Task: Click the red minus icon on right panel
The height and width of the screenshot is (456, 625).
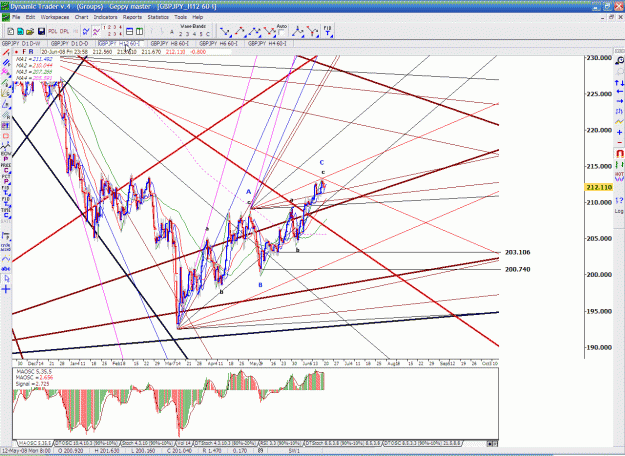Action: [x=619, y=142]
